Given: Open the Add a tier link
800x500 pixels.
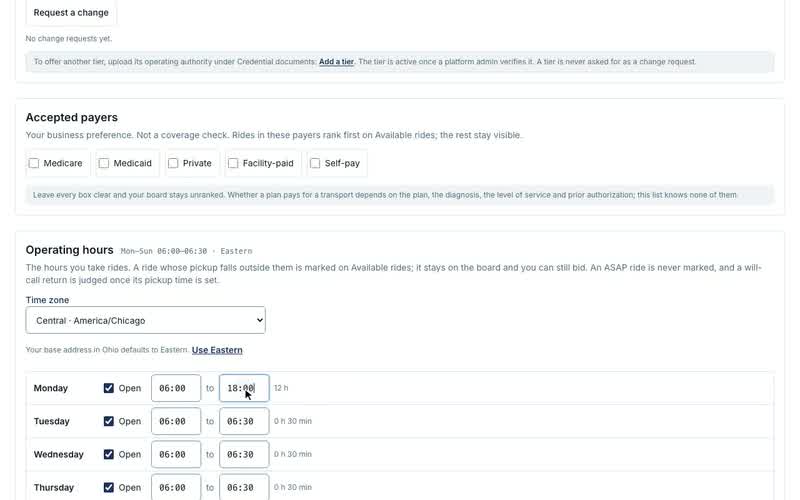Looking at the screenshot, I should click(336, 62).
